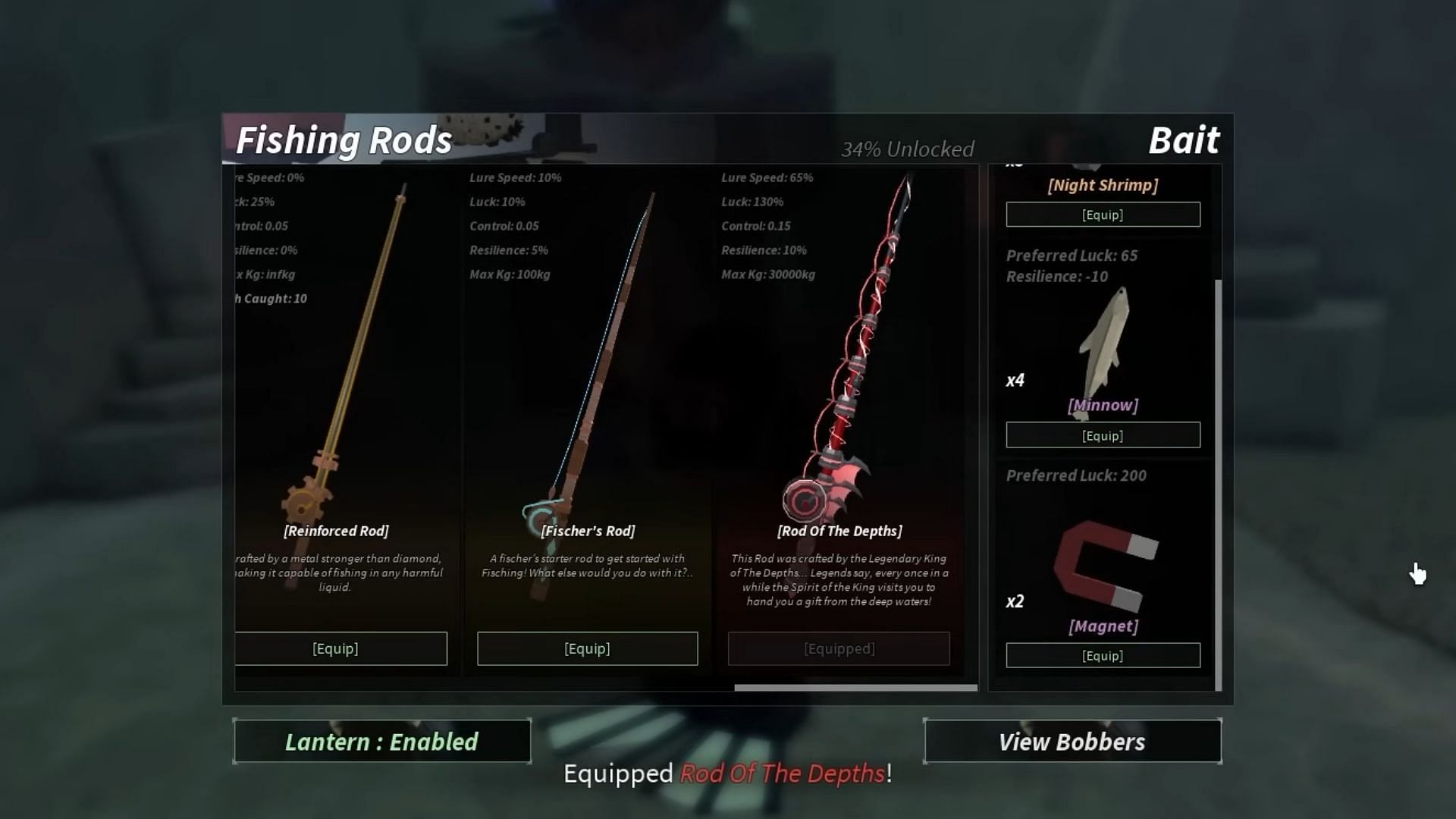Image resolution: width=1456 pixels, height=819 pixels.
Task: Click the Fishing Rods header
Action: (x=344, y=140)
